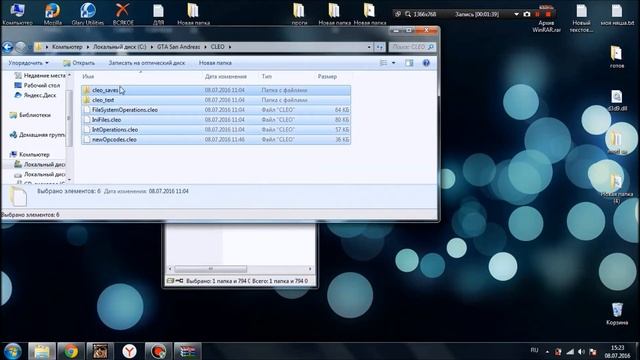Screen dimensions: 640x360
Task: Open Архив WinRAR.rar on the desktop
Action: (x=546, y=18)
